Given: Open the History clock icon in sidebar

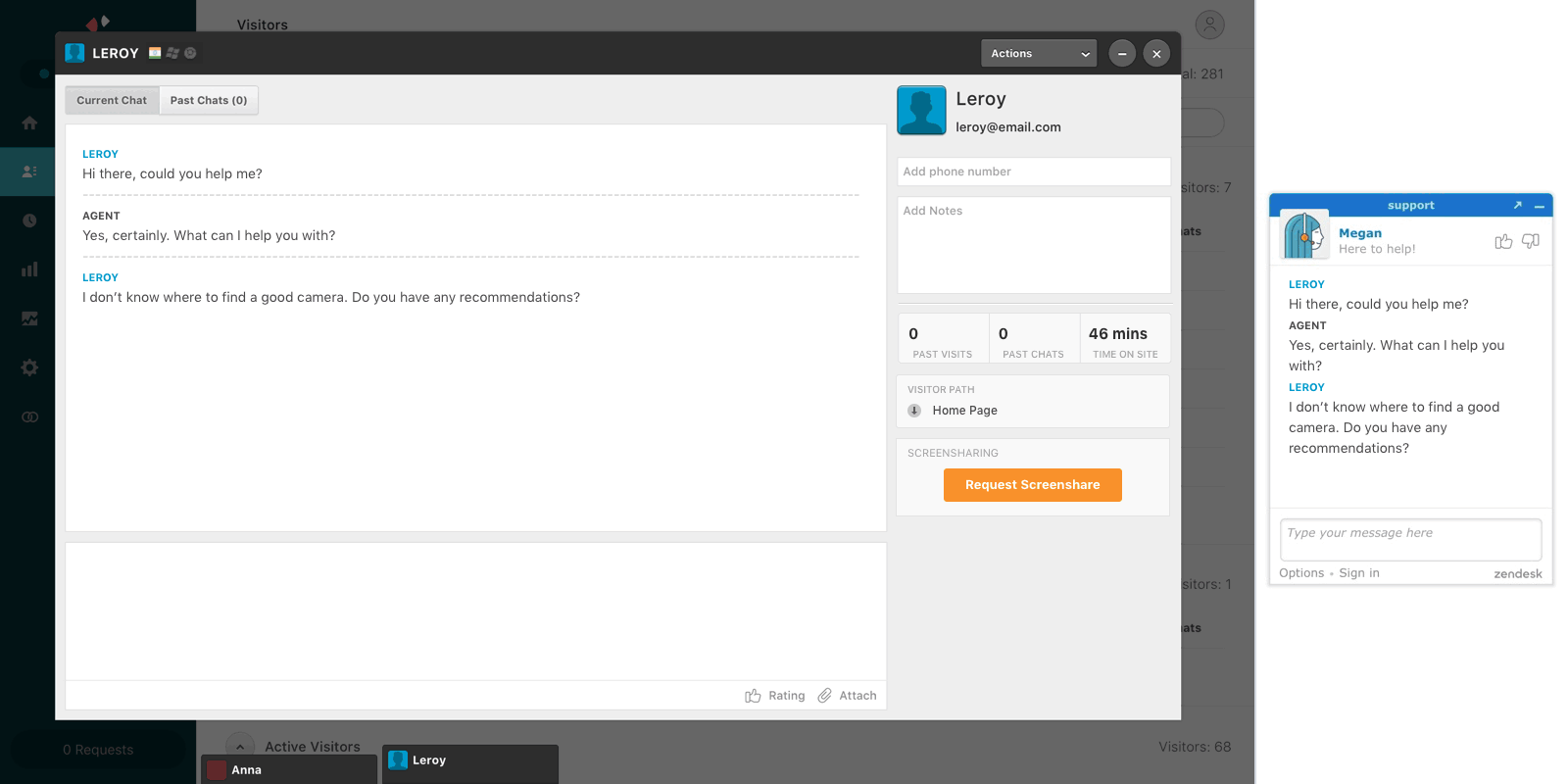Looking at the screenshot, I should coord(29,220).
